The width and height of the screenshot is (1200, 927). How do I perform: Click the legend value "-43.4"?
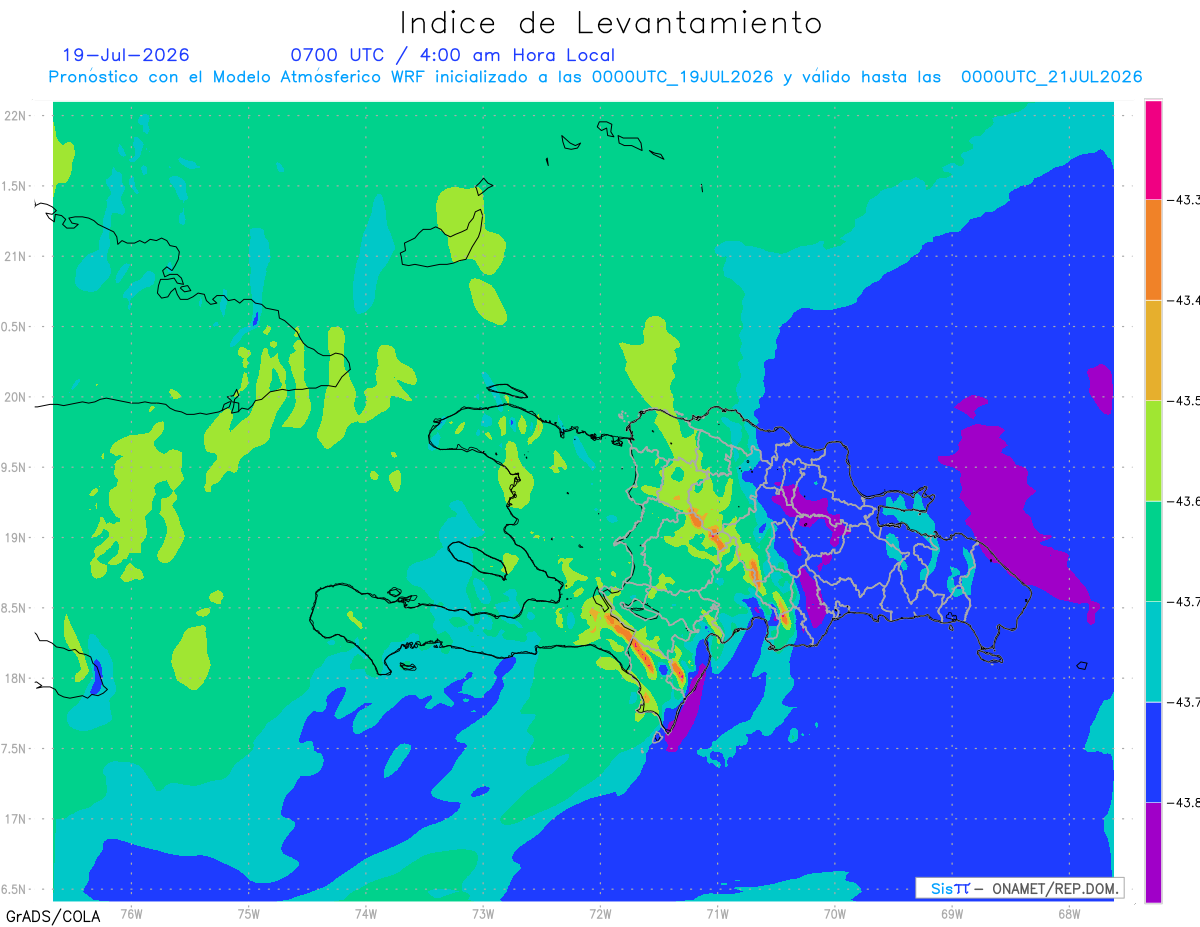[1185, 300]
